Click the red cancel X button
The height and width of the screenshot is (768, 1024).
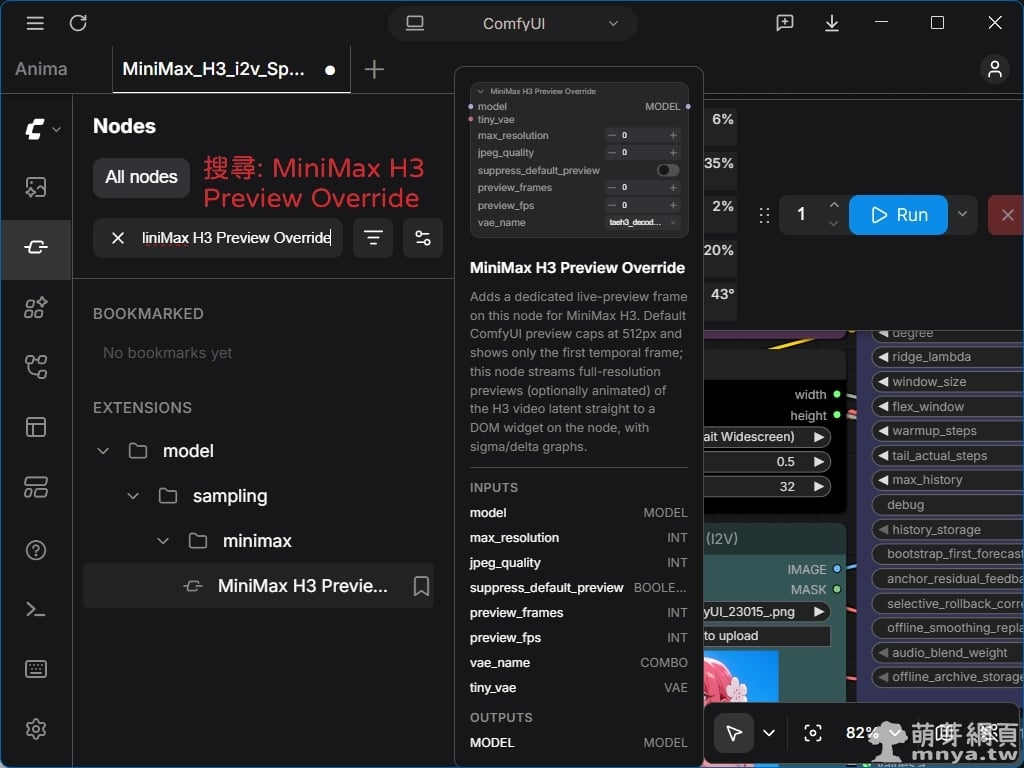[x=1006, y=215]
